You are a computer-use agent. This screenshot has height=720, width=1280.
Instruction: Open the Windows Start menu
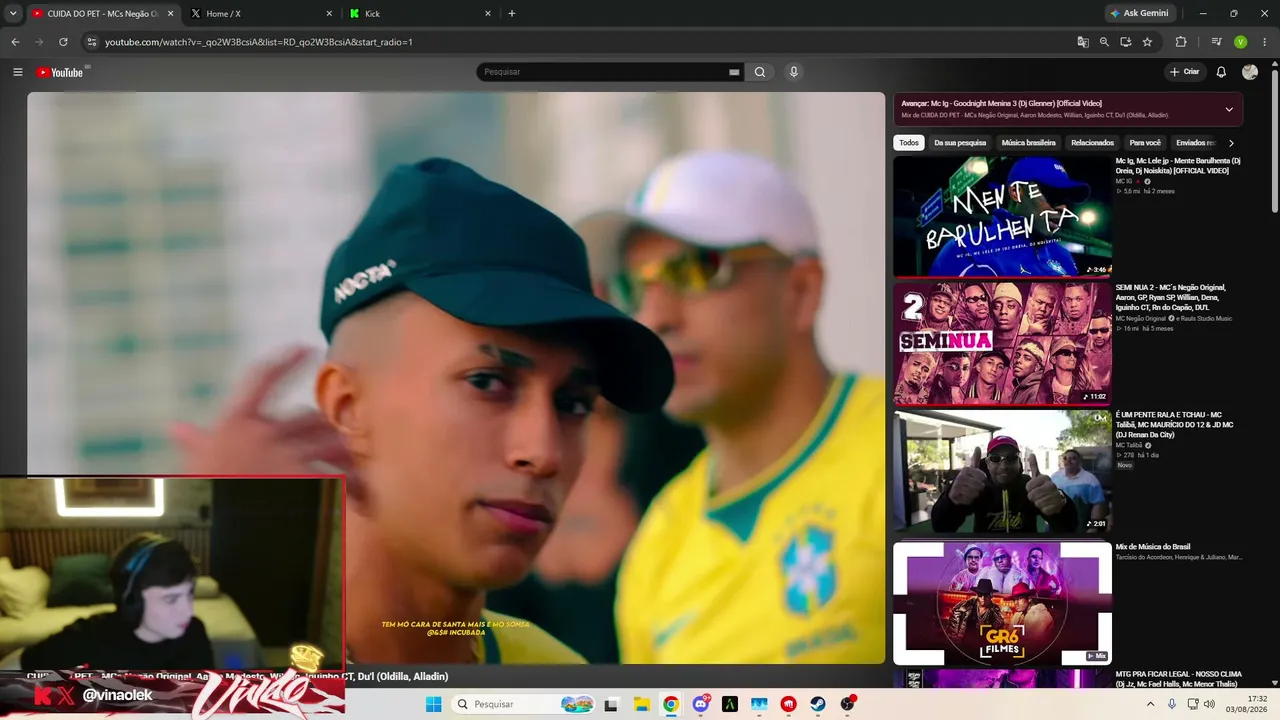(x=433, y=704)
